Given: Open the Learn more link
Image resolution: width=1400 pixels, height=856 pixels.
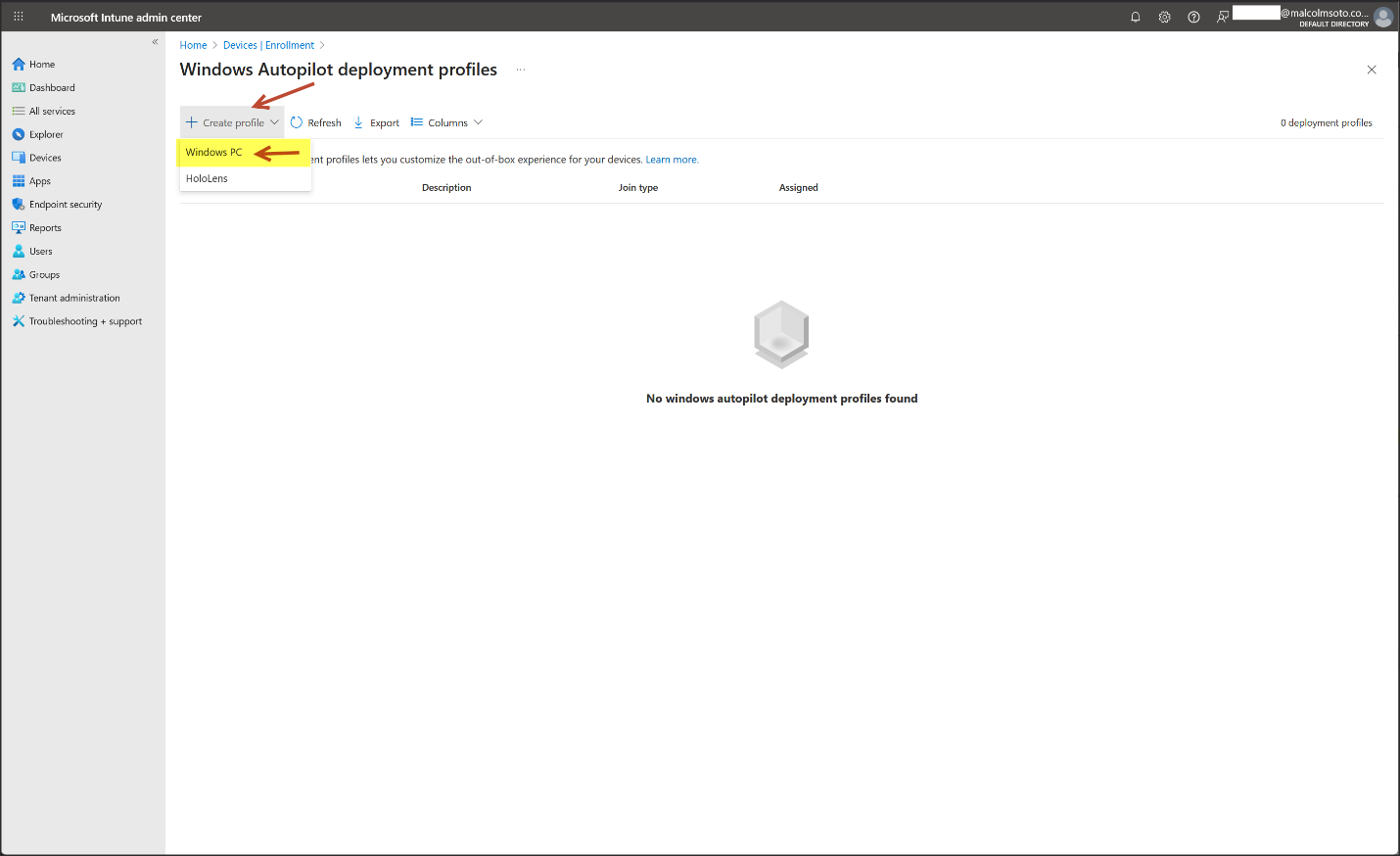Looking at the screenshot, I should pyautogui.click(x=672, y=160).
